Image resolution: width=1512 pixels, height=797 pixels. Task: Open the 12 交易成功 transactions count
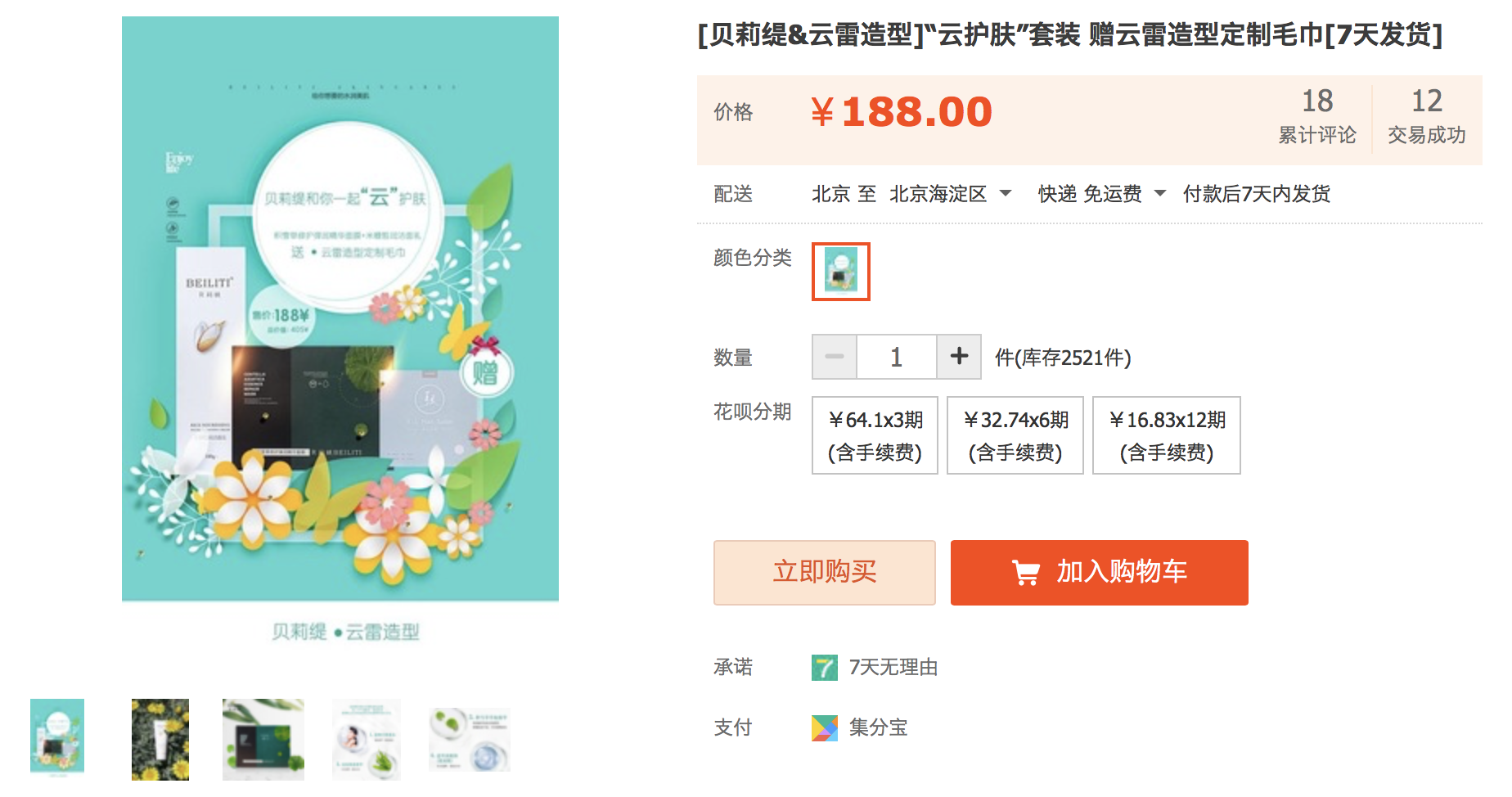1426,115
